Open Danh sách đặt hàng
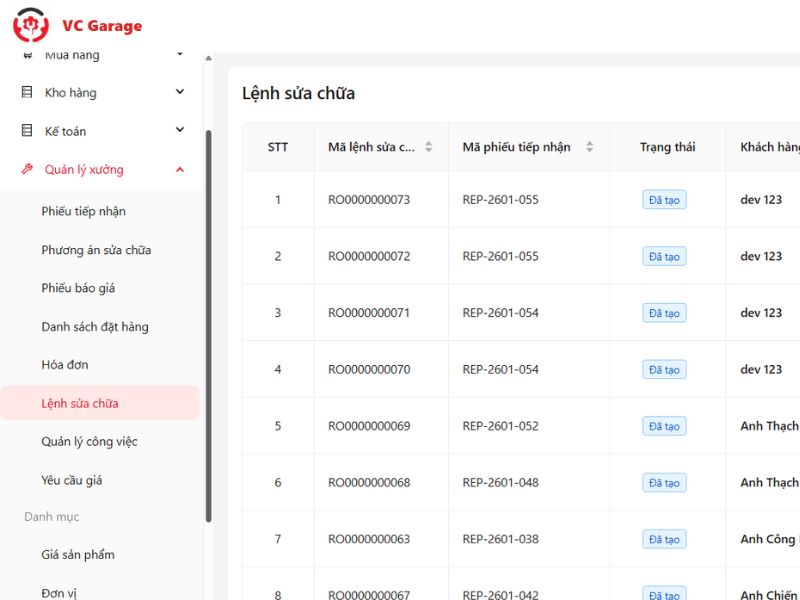This screenshot has width=800, height=600. [x=95, y=327]
